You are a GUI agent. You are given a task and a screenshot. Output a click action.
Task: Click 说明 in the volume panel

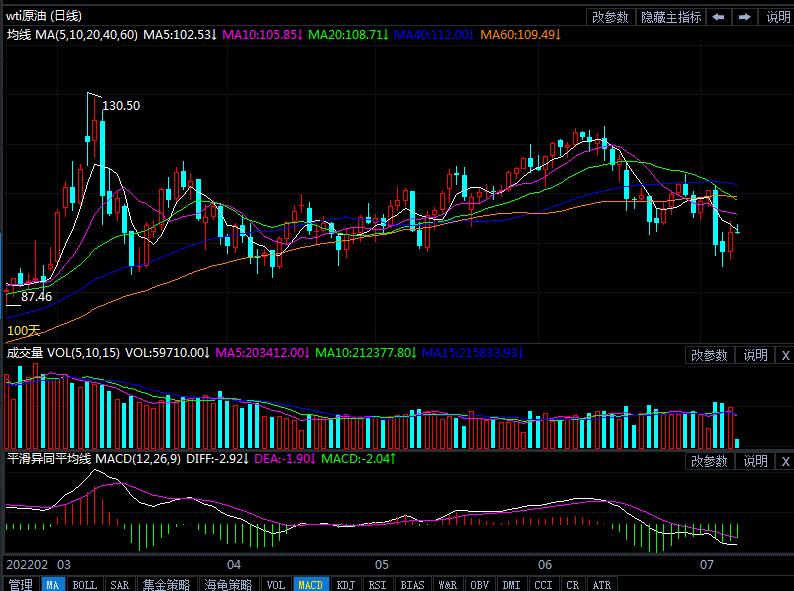pos(755,355)
